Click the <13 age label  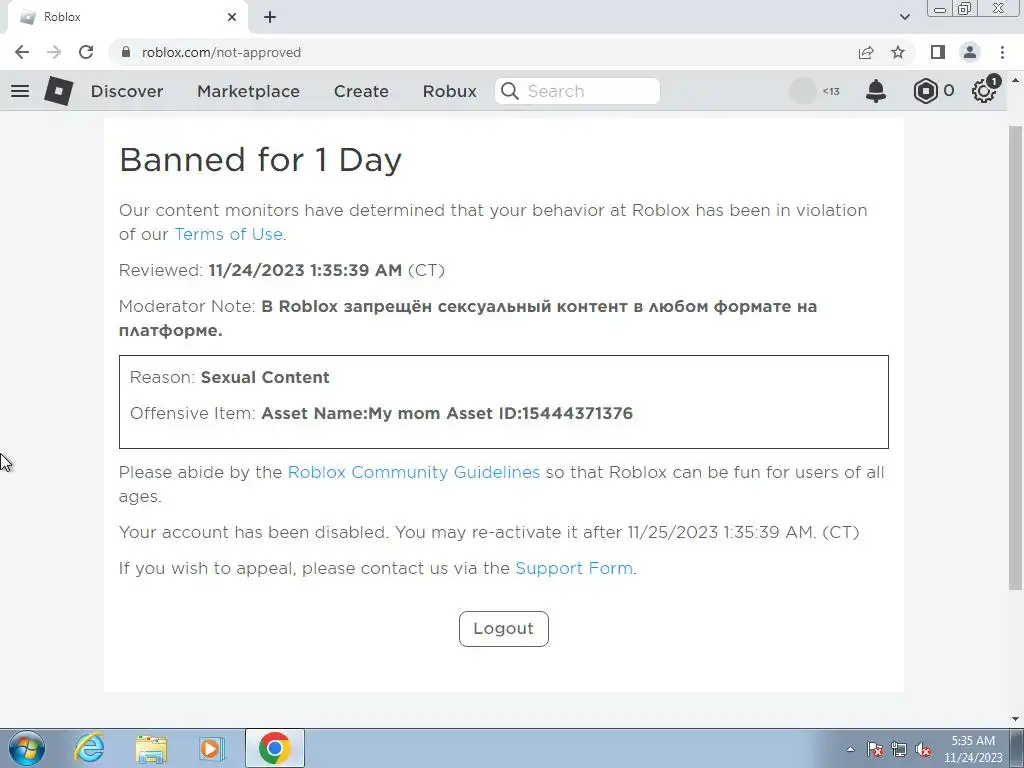831,91
